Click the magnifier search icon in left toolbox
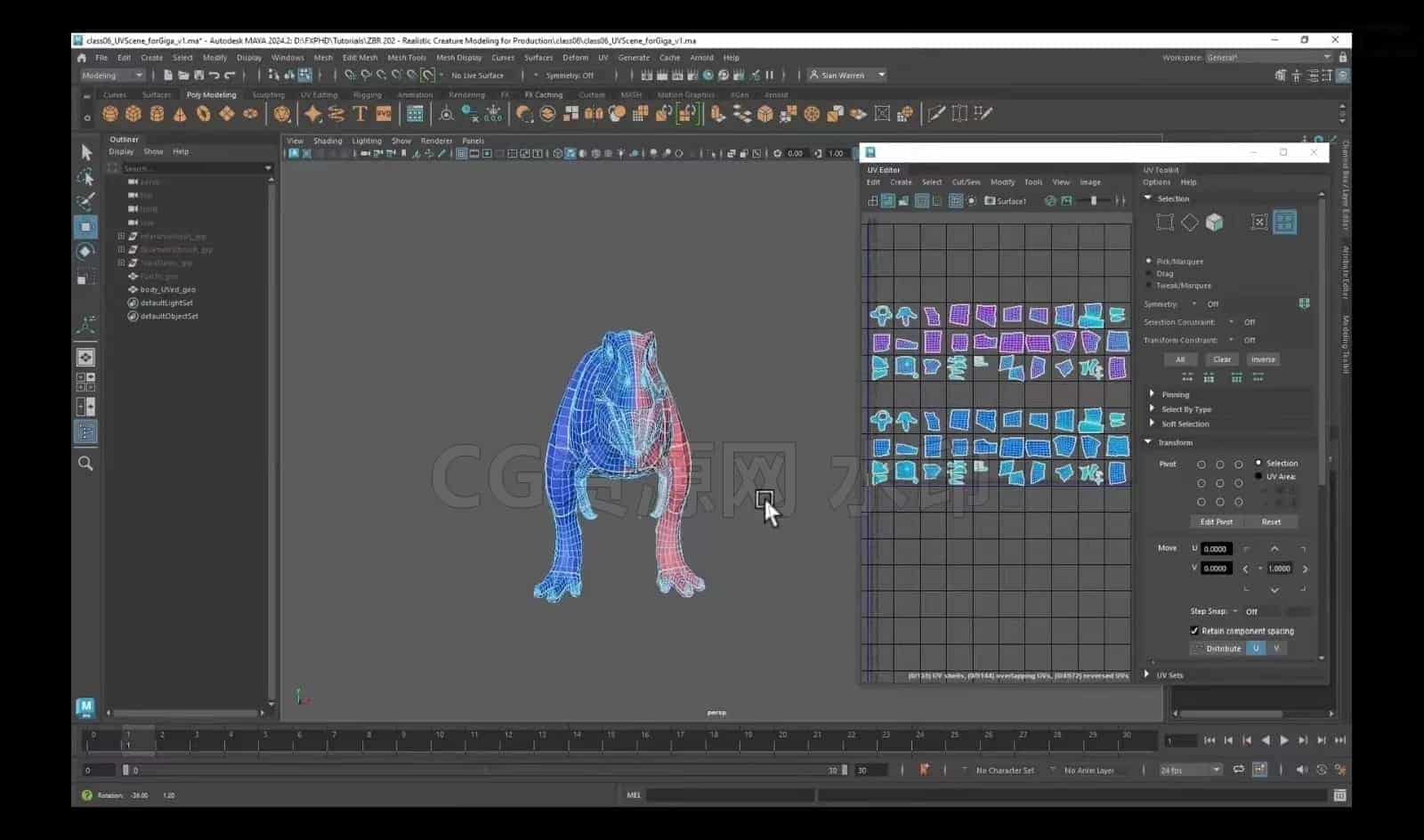Viewport: 1424px width, 840px height. point(85,464)
